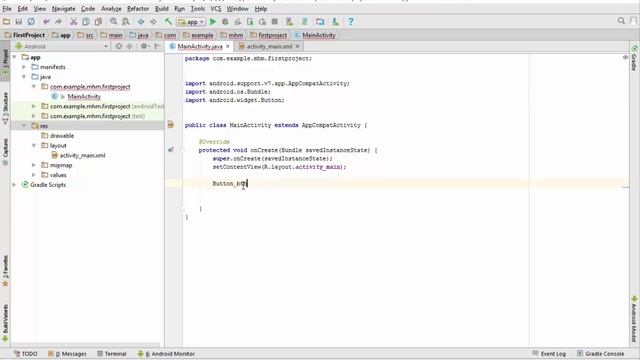The width and height of the screenshot is (640, 360).
Task: Navigate Back with the left arrow icon
Action: 141,22
